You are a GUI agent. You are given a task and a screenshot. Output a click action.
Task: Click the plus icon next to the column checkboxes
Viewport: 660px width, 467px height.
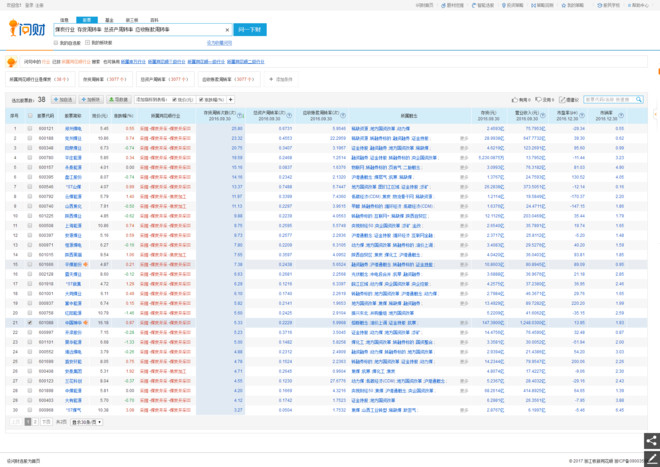(231, 100)
